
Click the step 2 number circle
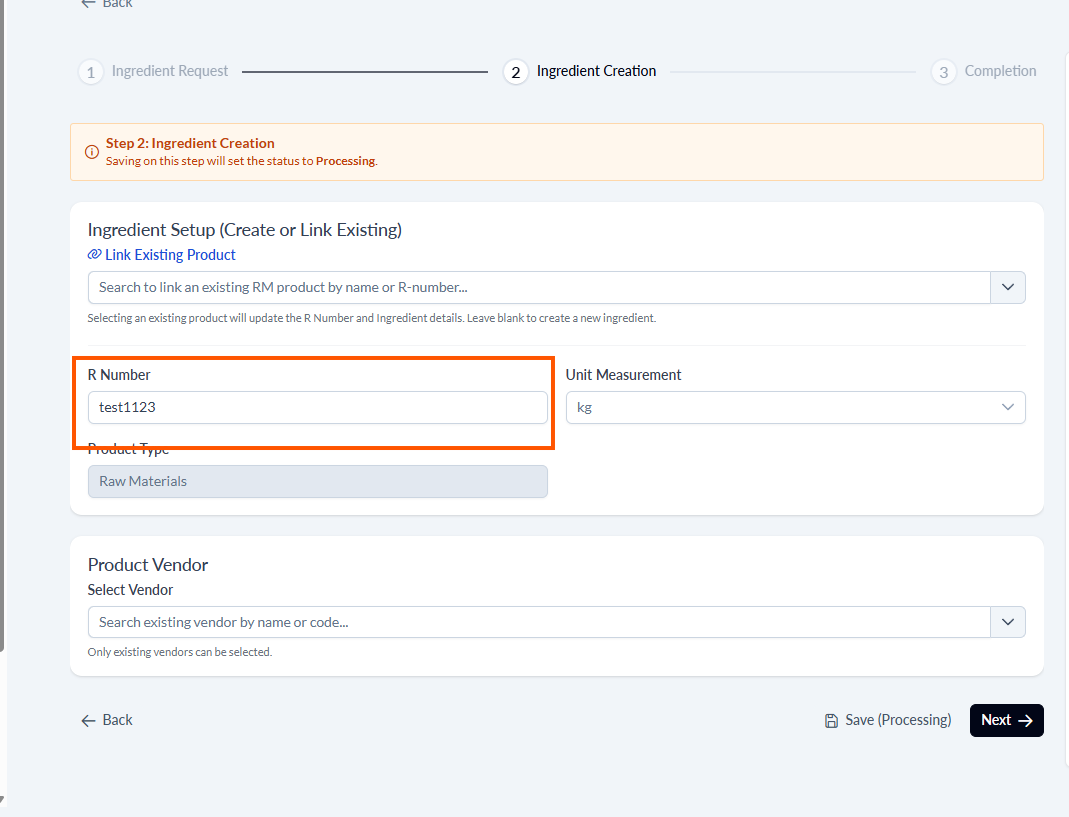(515, 72)
